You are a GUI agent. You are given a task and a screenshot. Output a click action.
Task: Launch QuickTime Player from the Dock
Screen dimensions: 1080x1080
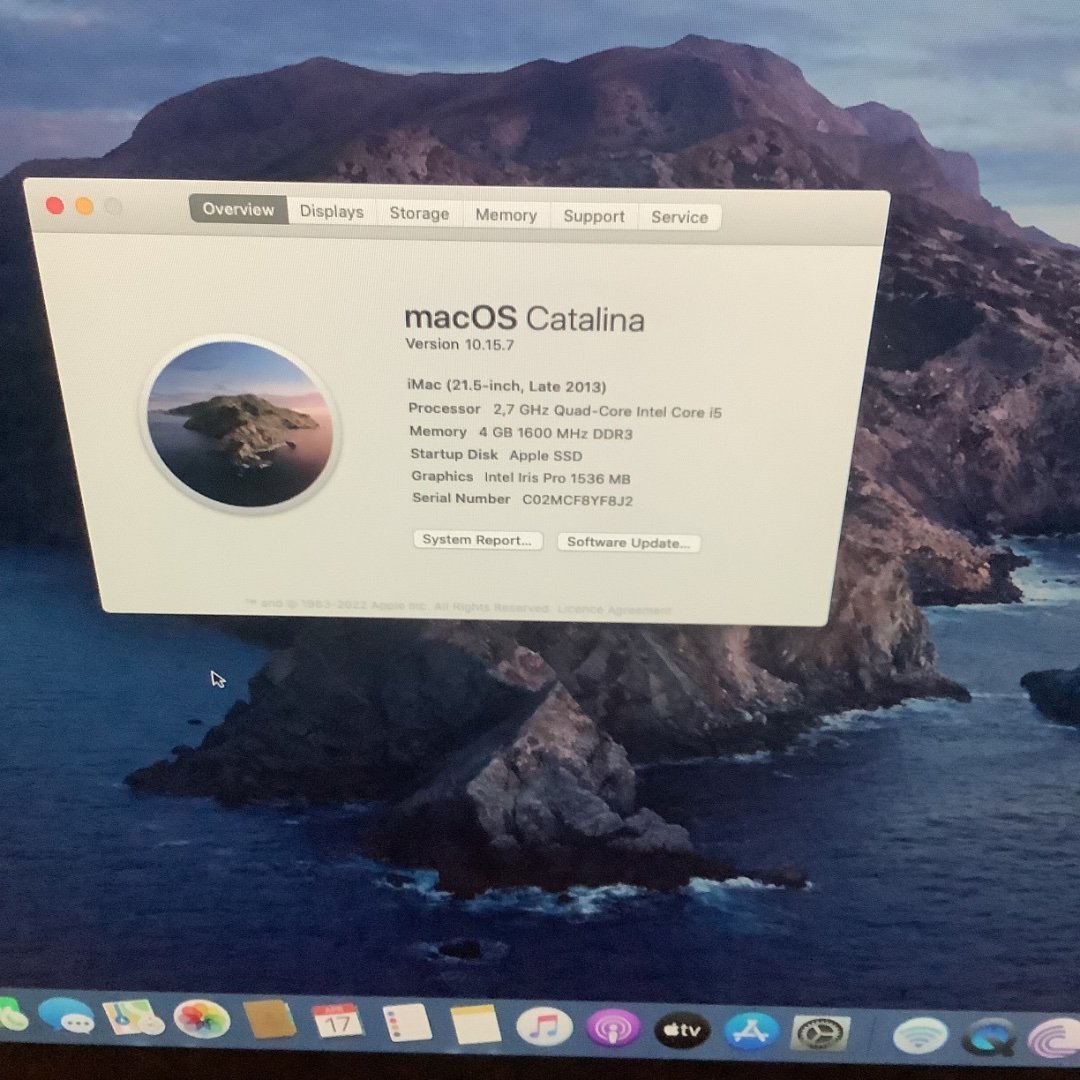pyautogui.click(x=989, y=1037)
